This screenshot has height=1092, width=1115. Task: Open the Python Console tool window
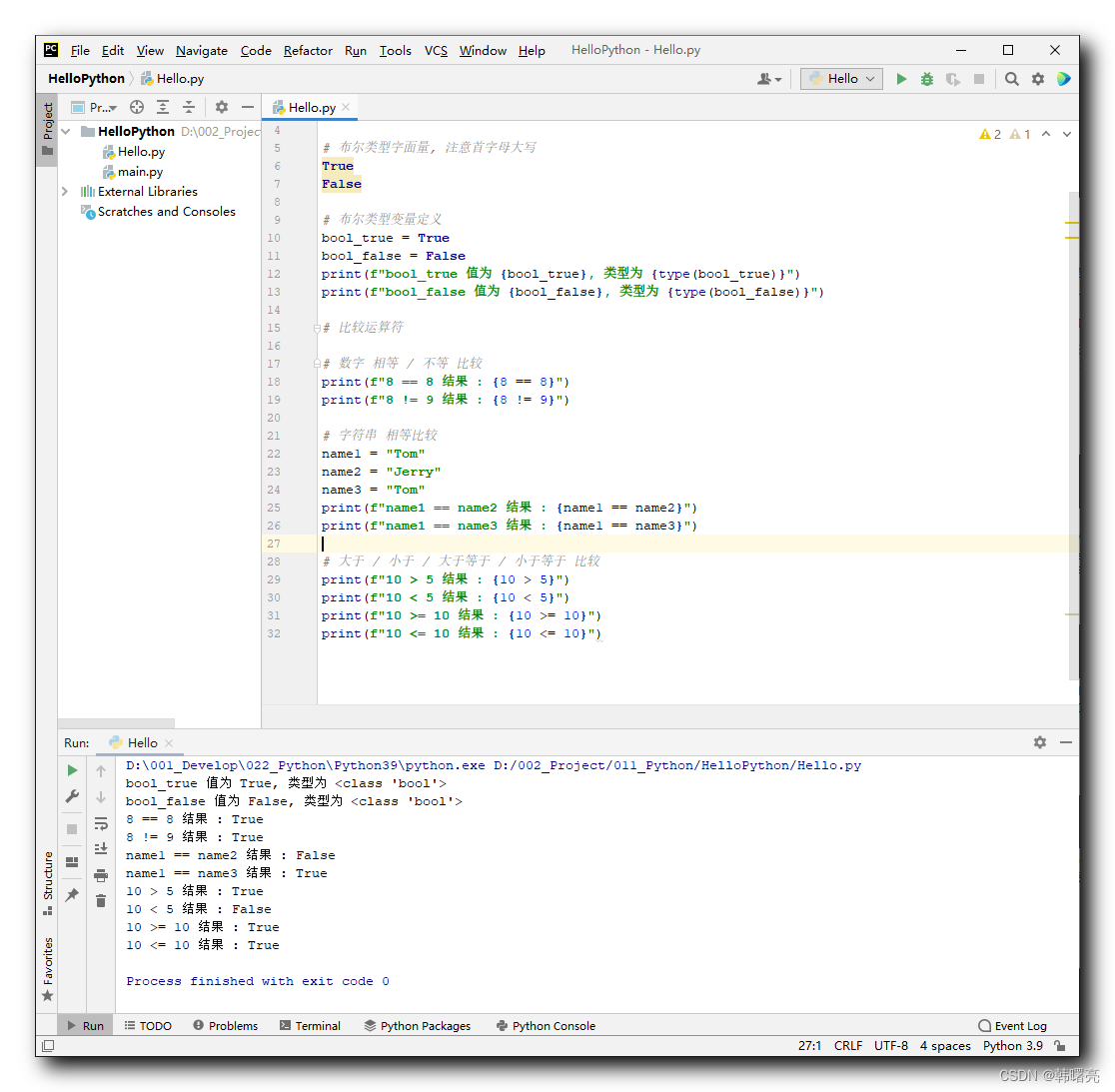pyautogui.click(x=546, y=1026)
